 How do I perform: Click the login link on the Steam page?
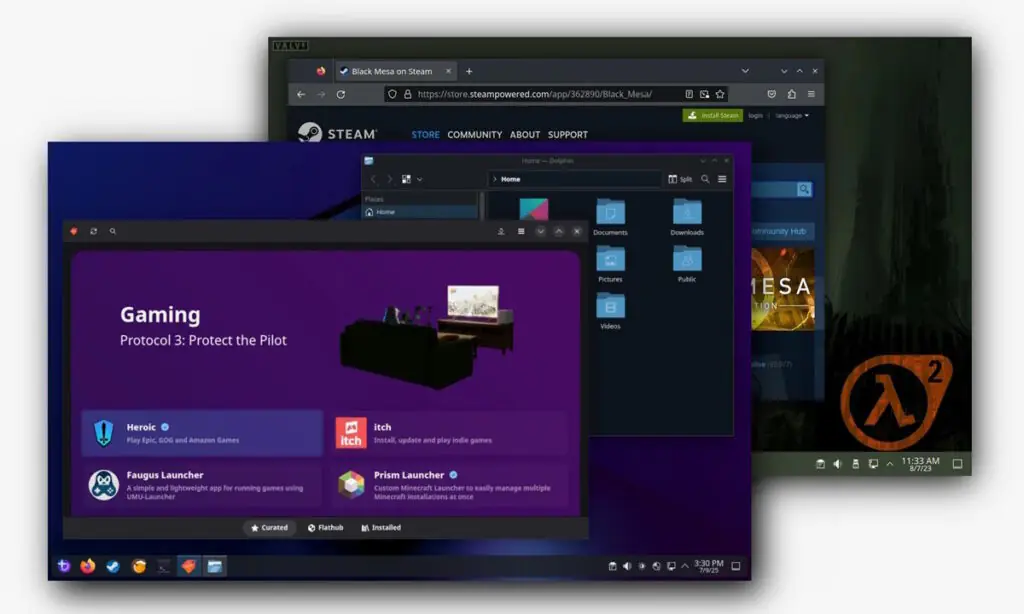click(x=755, y=115)
